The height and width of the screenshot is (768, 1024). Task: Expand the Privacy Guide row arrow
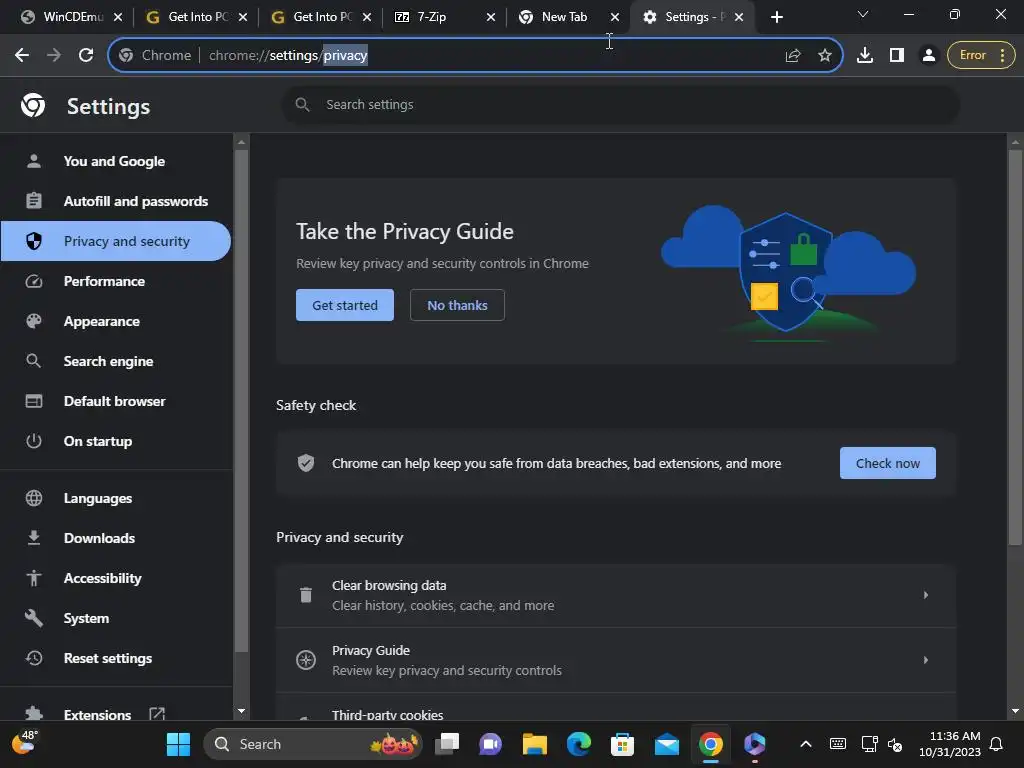(x=925, y=660)
